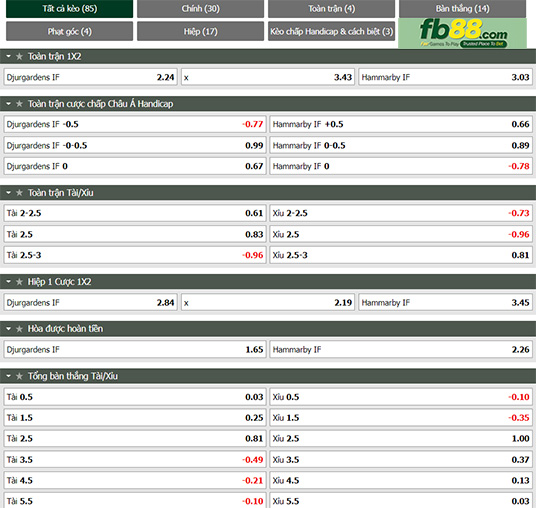Pick Tài 2.5-3 at -0.96
Image resolution: width=536 pixels, height=508 pixels.
pos(135,255)
